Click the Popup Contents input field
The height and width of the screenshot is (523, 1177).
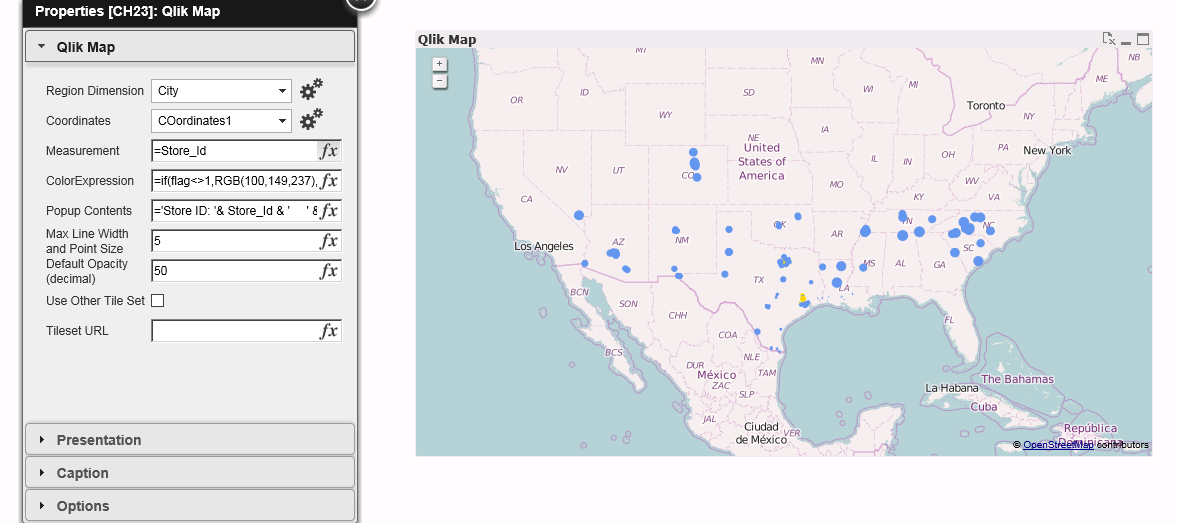(234, 211)
